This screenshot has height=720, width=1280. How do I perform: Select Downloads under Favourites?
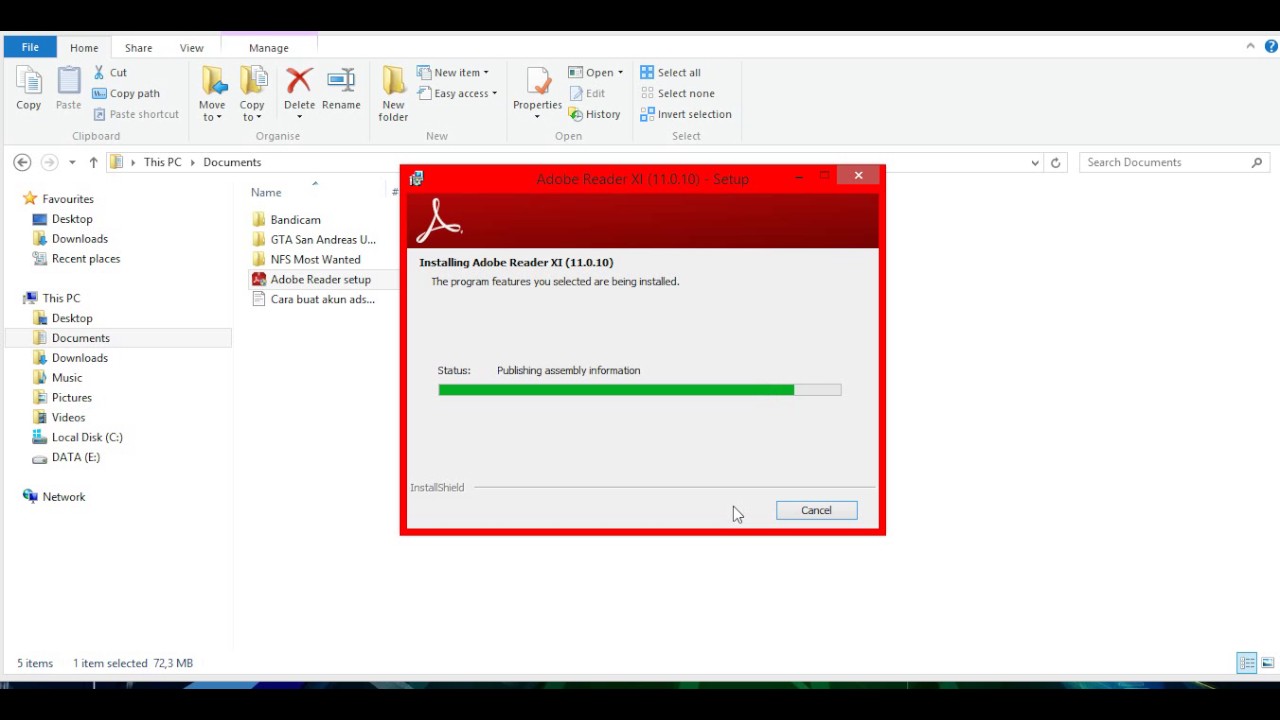(79, 239)
